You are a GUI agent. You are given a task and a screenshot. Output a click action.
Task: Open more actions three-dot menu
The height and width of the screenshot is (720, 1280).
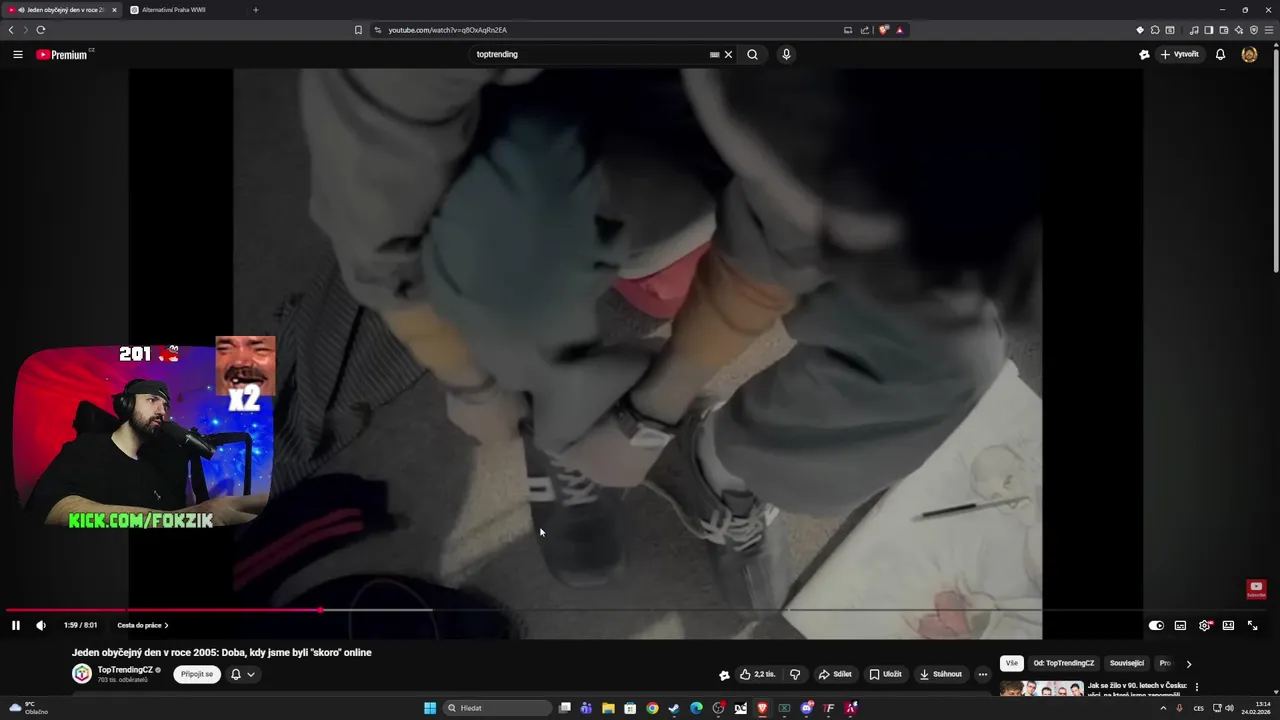pyautogui.click(x=983, y=674)
